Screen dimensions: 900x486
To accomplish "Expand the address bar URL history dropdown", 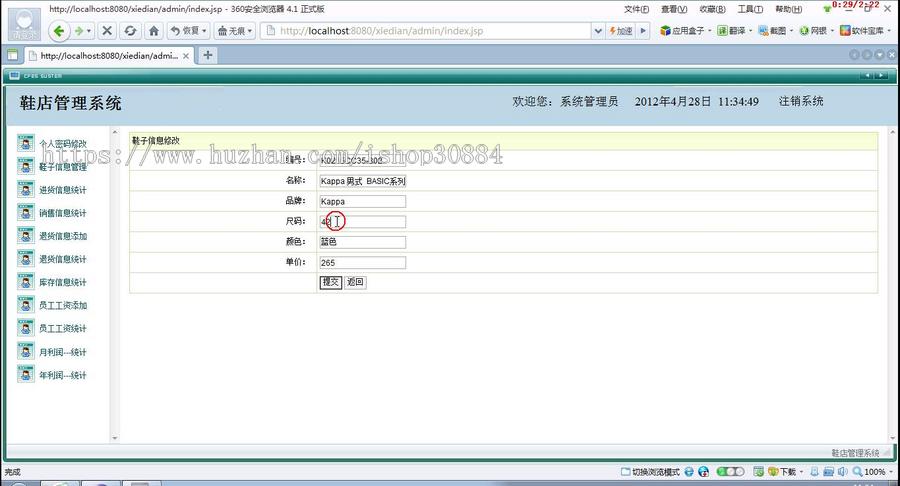I will tap(598, 31).
